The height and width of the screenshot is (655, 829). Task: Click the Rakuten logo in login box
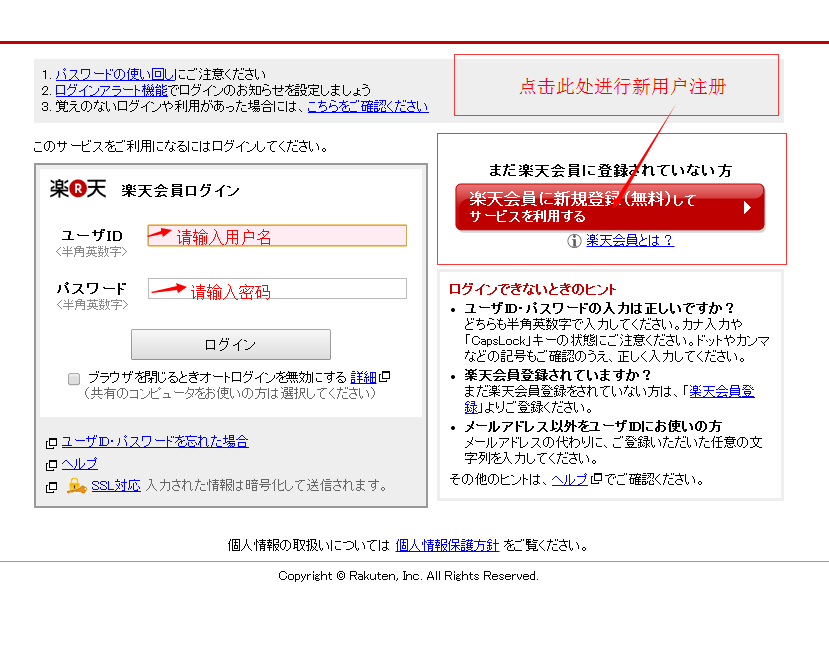click(78, 189)
